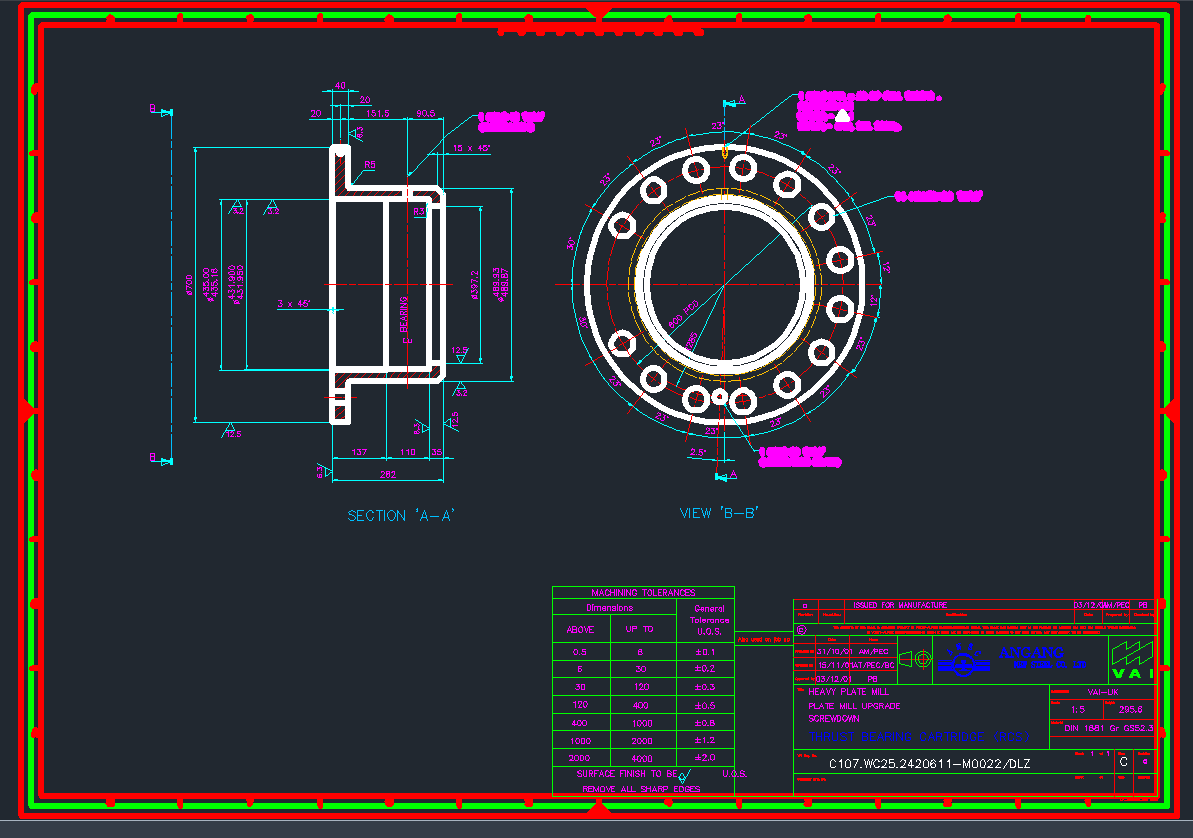Click the 'PLATE MILL UPGRADE' title line
The height and width of the screenshot is (838, 1193).
tap(854, 706)
